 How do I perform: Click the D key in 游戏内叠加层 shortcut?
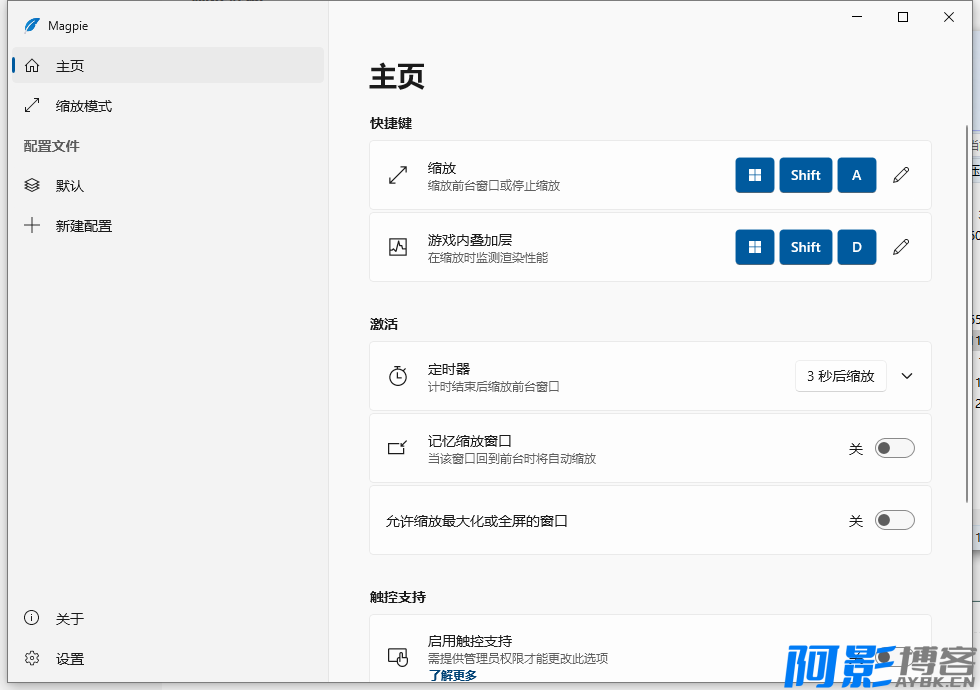pos(857,247)
